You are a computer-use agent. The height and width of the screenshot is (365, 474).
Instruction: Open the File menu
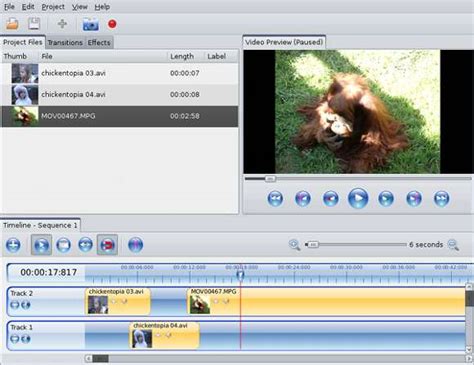[9, 7]
